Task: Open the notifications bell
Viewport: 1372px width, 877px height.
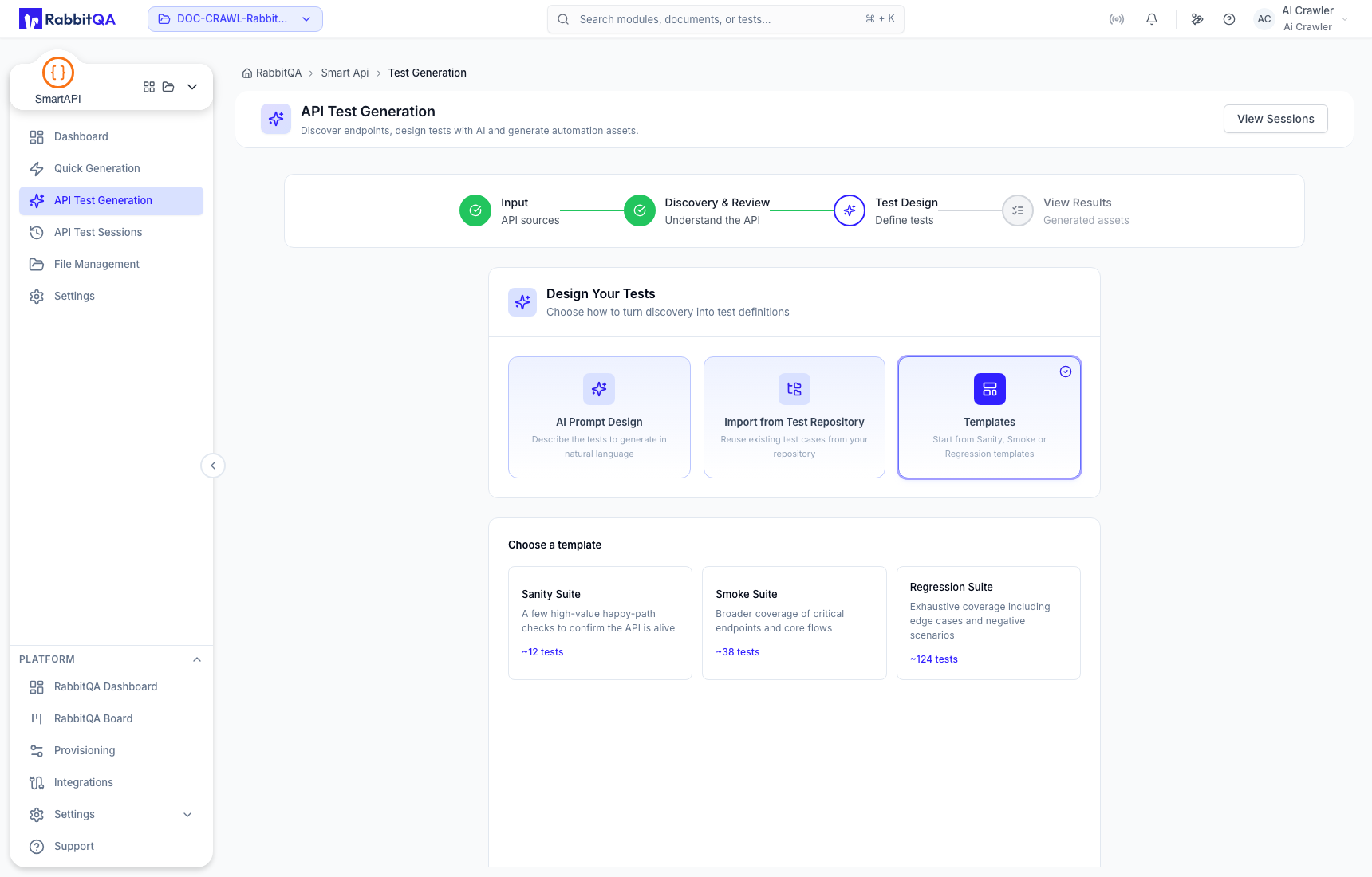Action: [x=1152, y=19]
